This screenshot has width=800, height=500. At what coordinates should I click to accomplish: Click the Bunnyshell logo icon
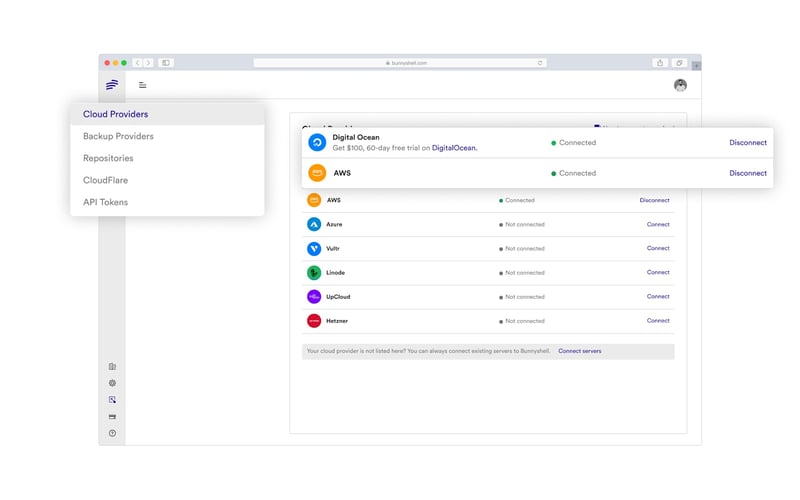pos(112,85)
